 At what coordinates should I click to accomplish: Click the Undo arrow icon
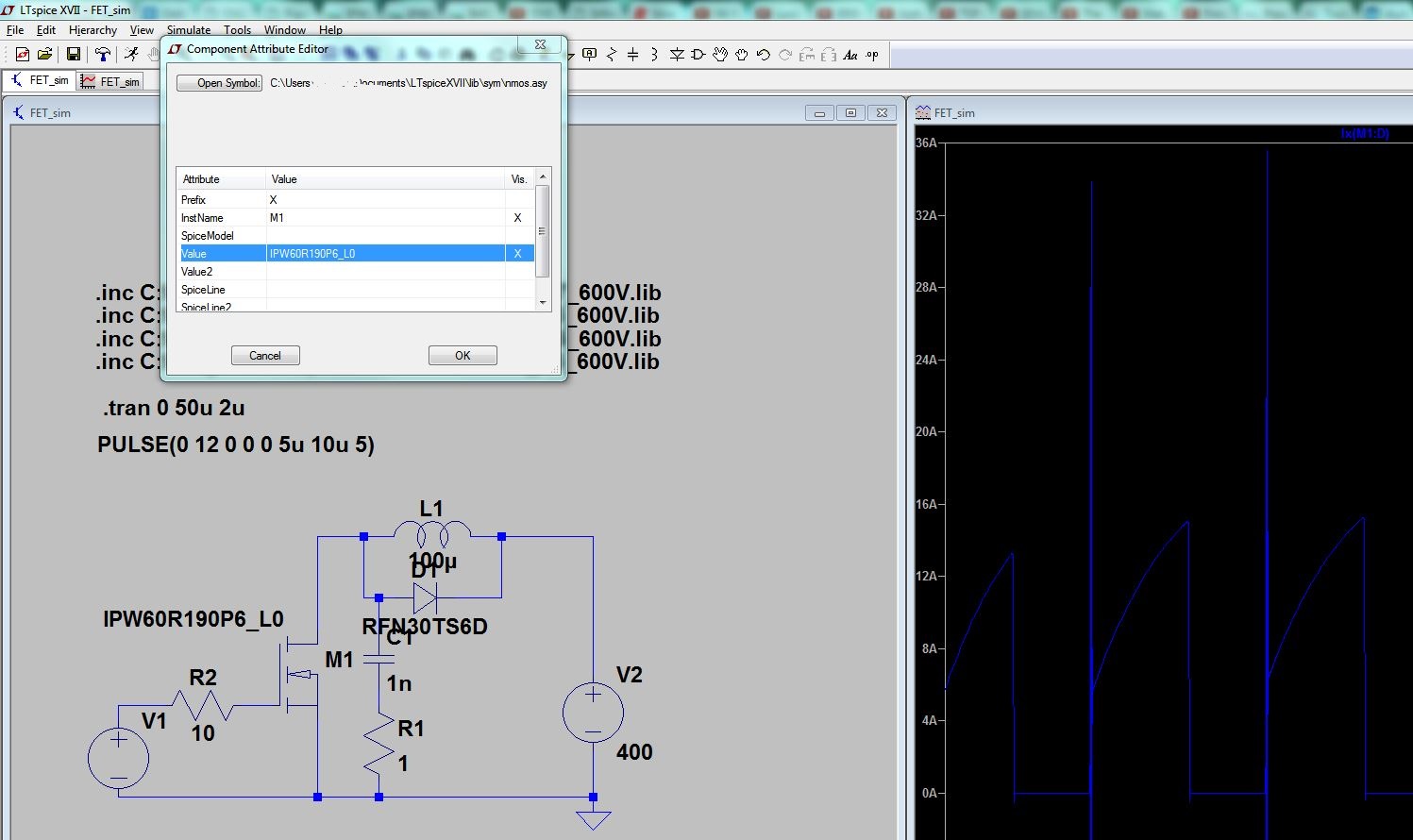[x=764, y=55]
